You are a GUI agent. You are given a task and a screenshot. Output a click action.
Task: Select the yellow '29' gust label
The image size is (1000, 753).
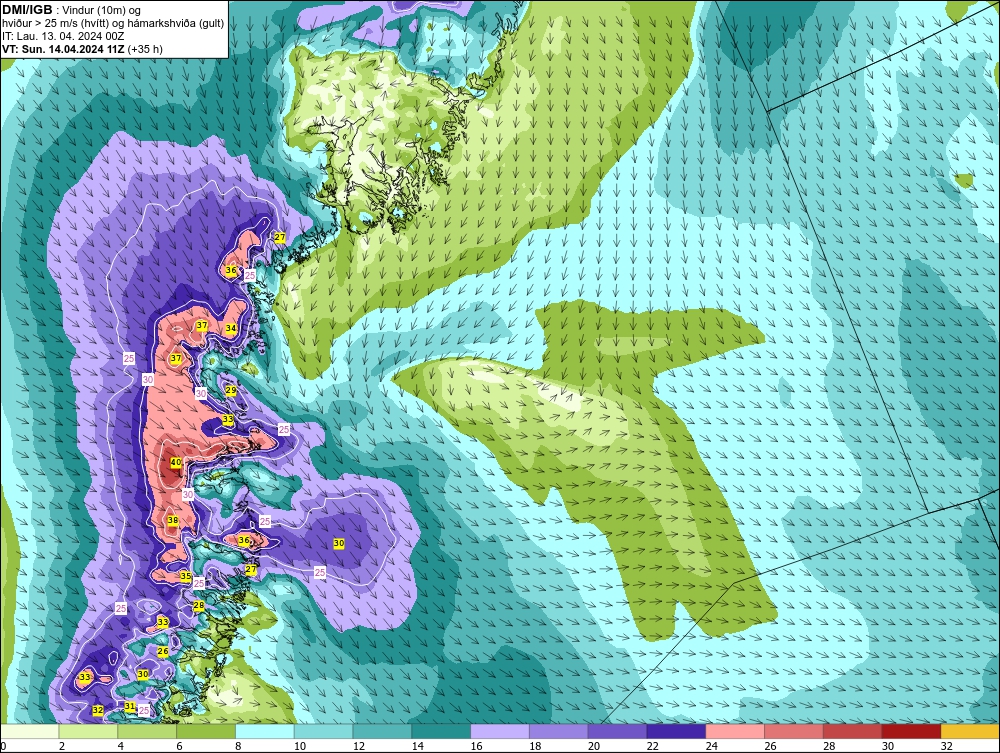point(231,390)
